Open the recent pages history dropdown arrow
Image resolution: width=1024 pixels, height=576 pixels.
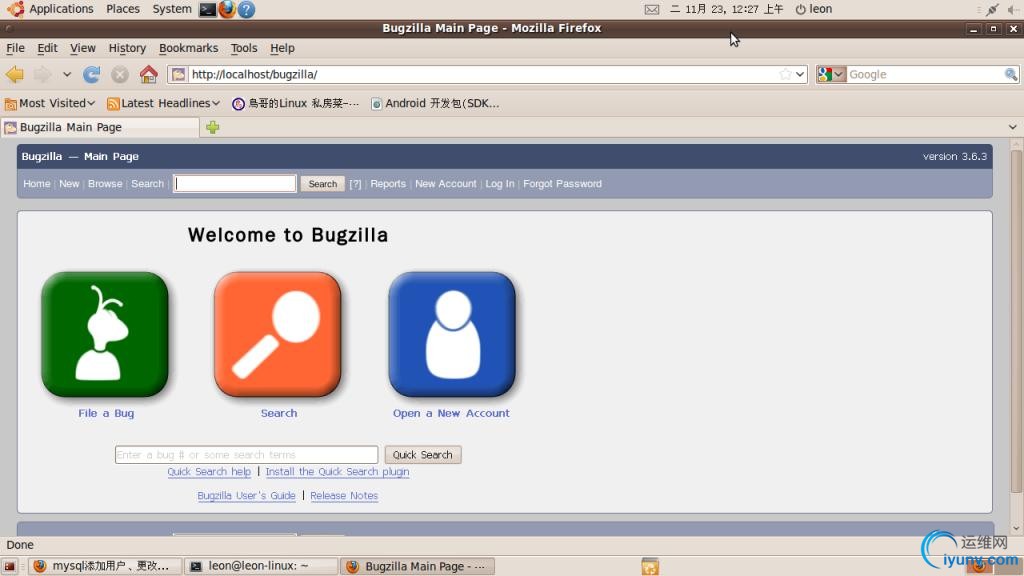tap(67, 74)
